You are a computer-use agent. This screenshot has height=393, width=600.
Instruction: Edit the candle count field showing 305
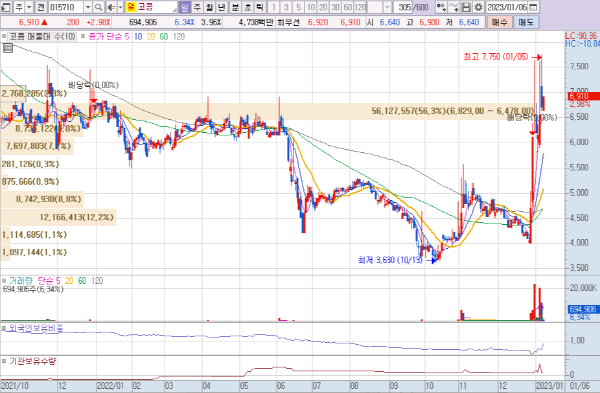click(403, 7)
